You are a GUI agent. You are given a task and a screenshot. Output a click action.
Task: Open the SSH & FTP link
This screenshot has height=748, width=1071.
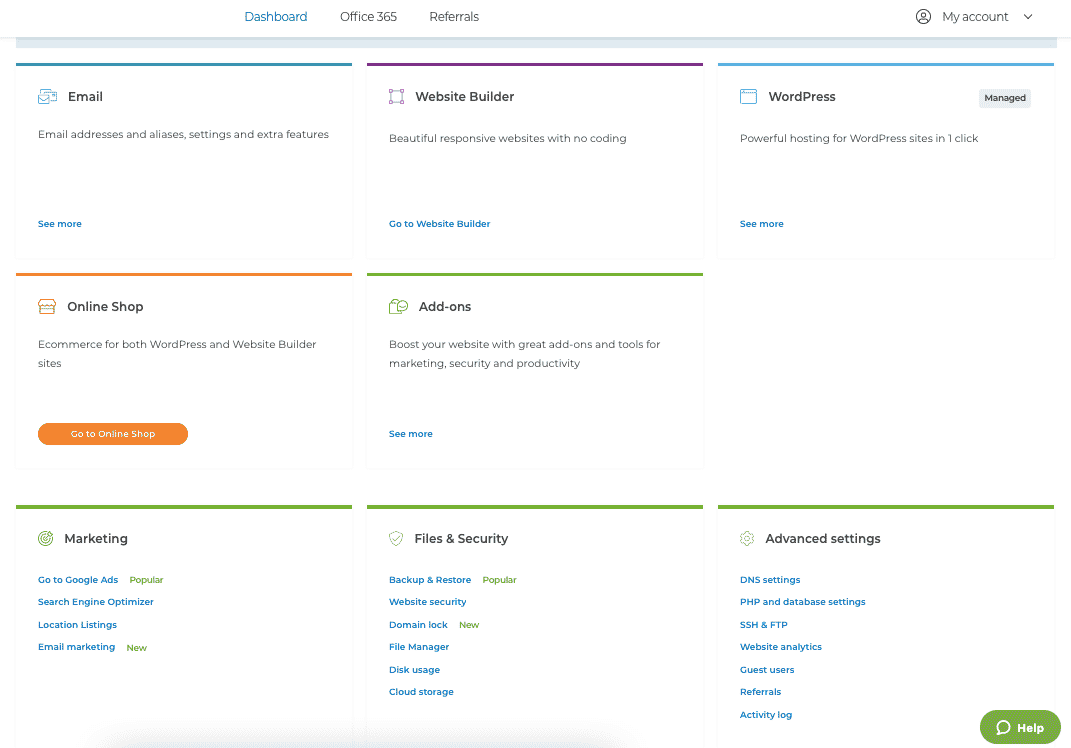[x=764, y=625]
